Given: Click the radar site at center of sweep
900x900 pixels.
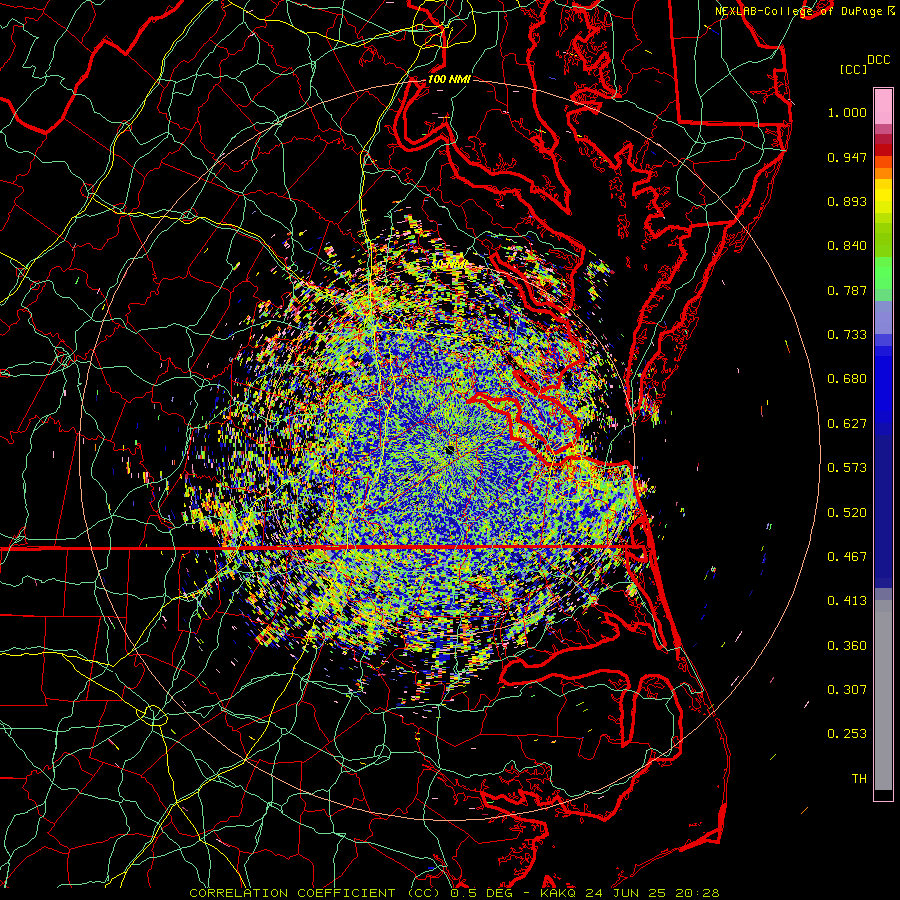Looking at the screenshot, I should pyautogui.click(x=449, y=451).
